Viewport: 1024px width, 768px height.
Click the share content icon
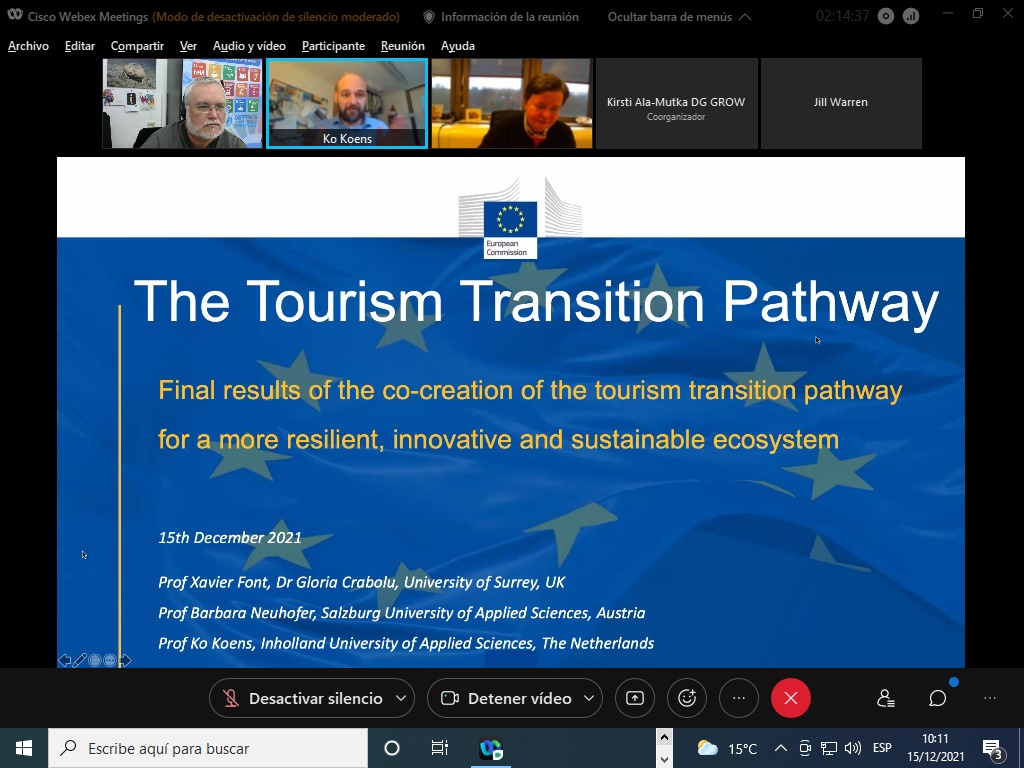click(x=634, y=698)
